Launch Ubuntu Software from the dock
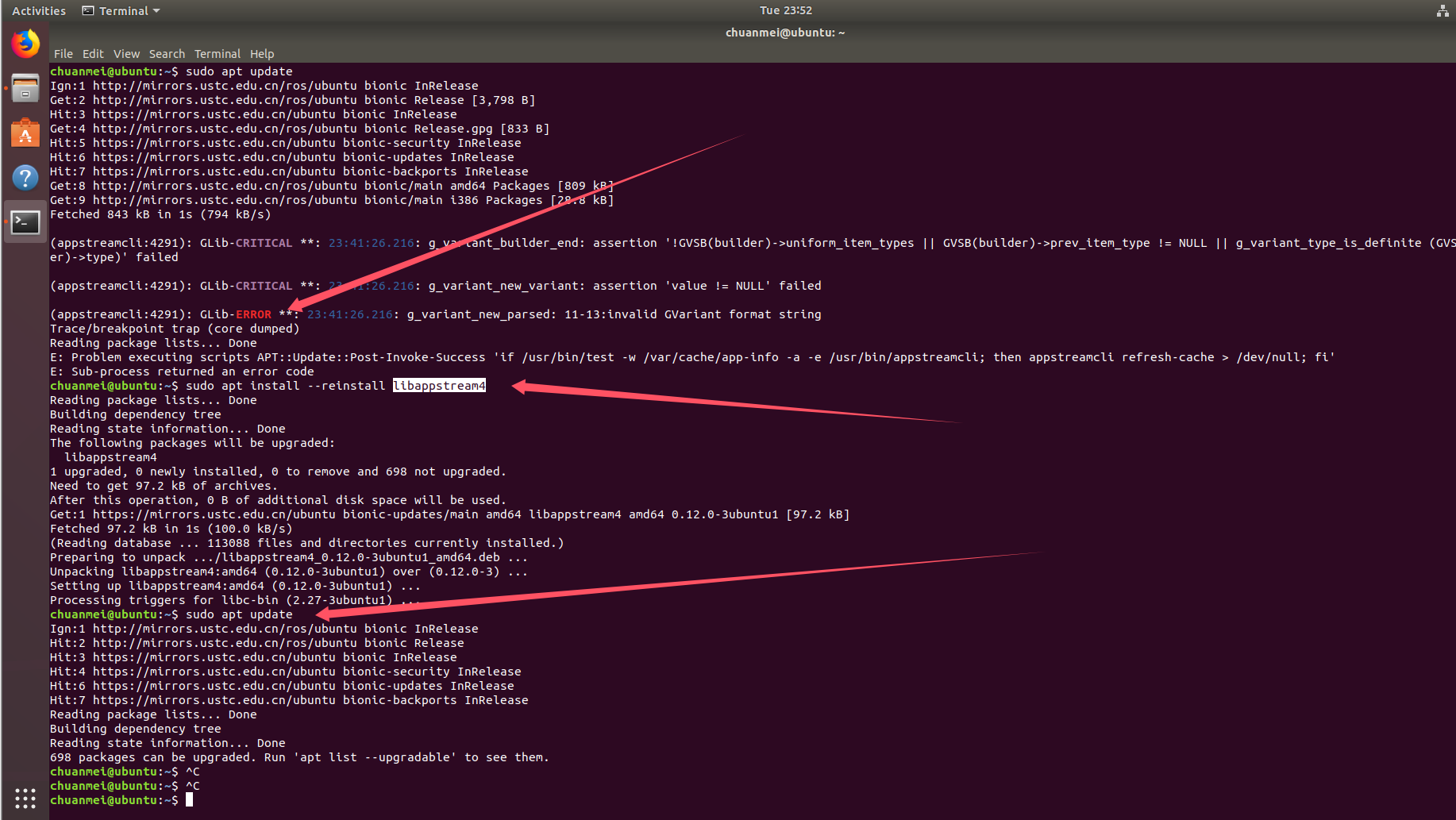The width and height of the screenshot is (1456, 820). click(x=25, y=133)
